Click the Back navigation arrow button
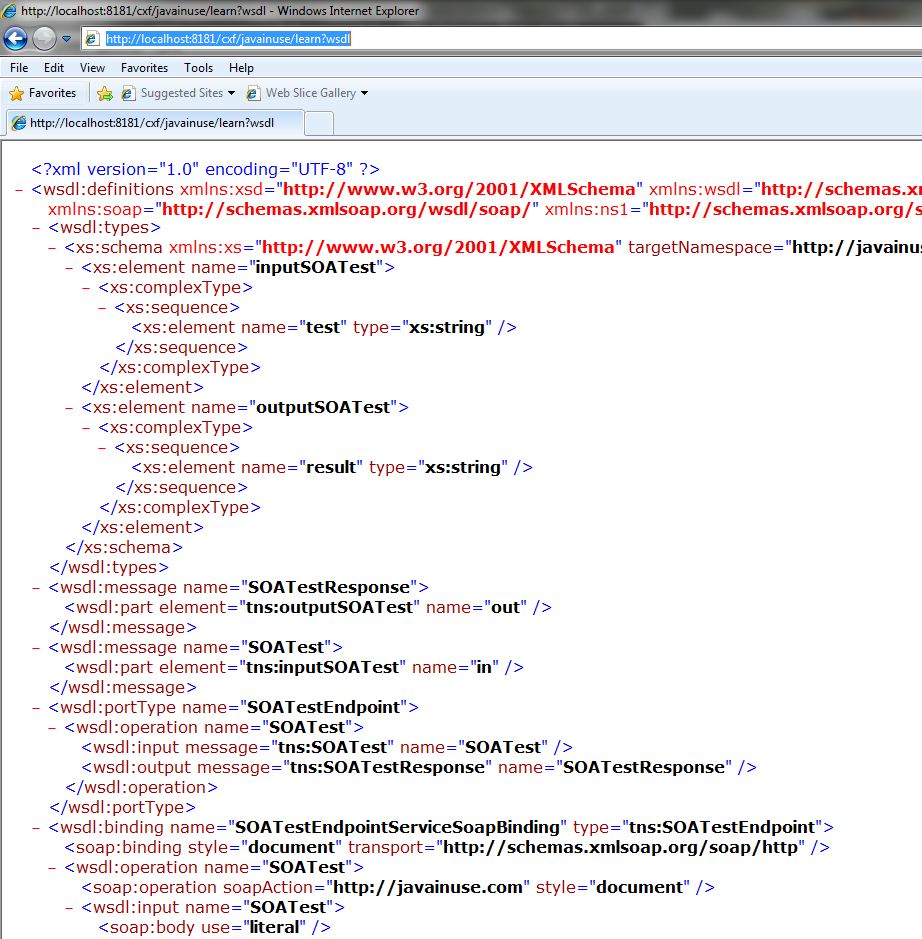Viewport: 922px width, 939px height. click(x=16, y=40)
